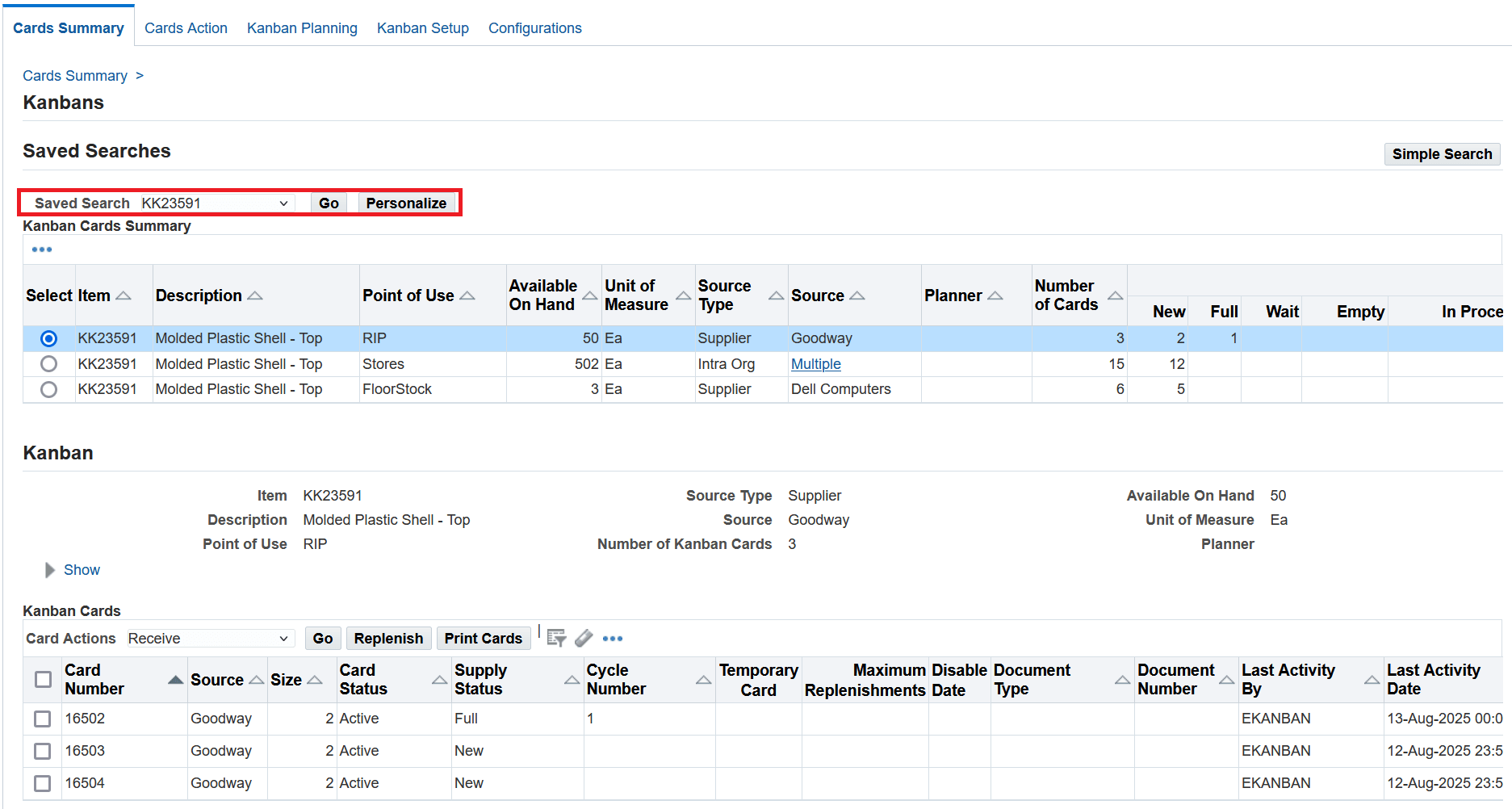Viewport: 1512px width, 809px height.
Task: Expand the Show disclosure triangle
Action: 50,570
